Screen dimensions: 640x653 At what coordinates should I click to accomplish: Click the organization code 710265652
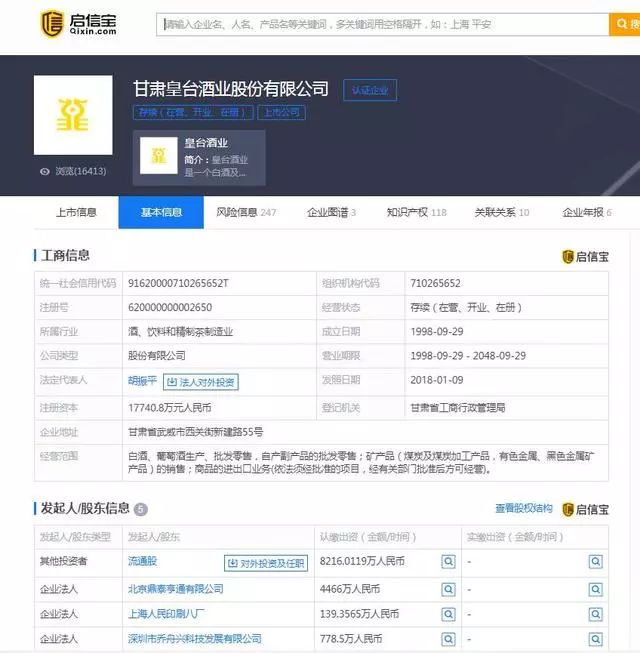pyautogui.click(x=436, y=284)
